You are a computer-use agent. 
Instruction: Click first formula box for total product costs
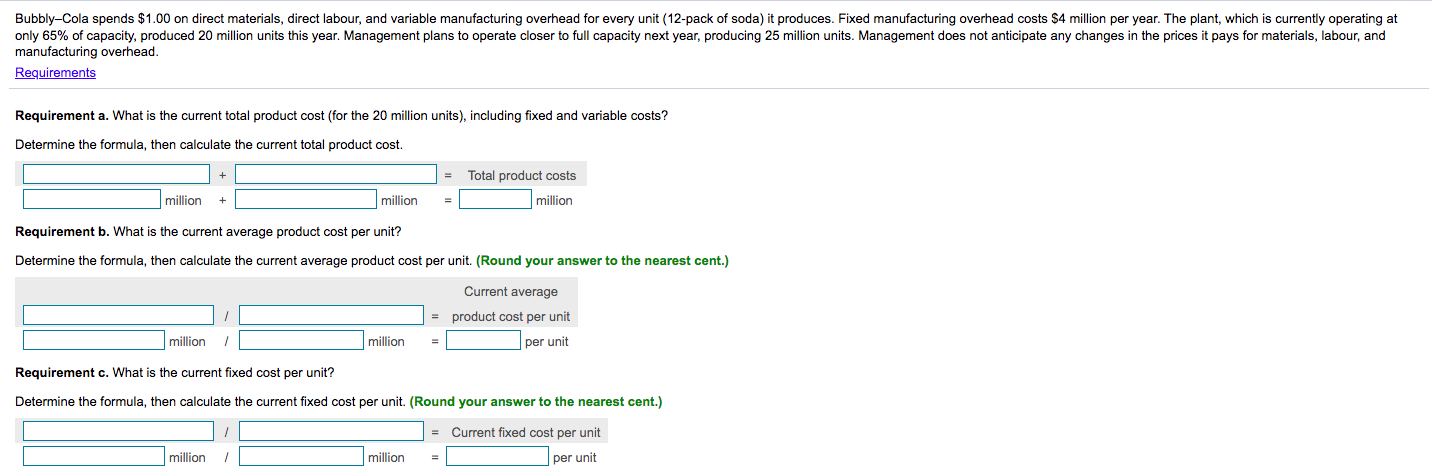pyautogui.click(x=117, y=175)
